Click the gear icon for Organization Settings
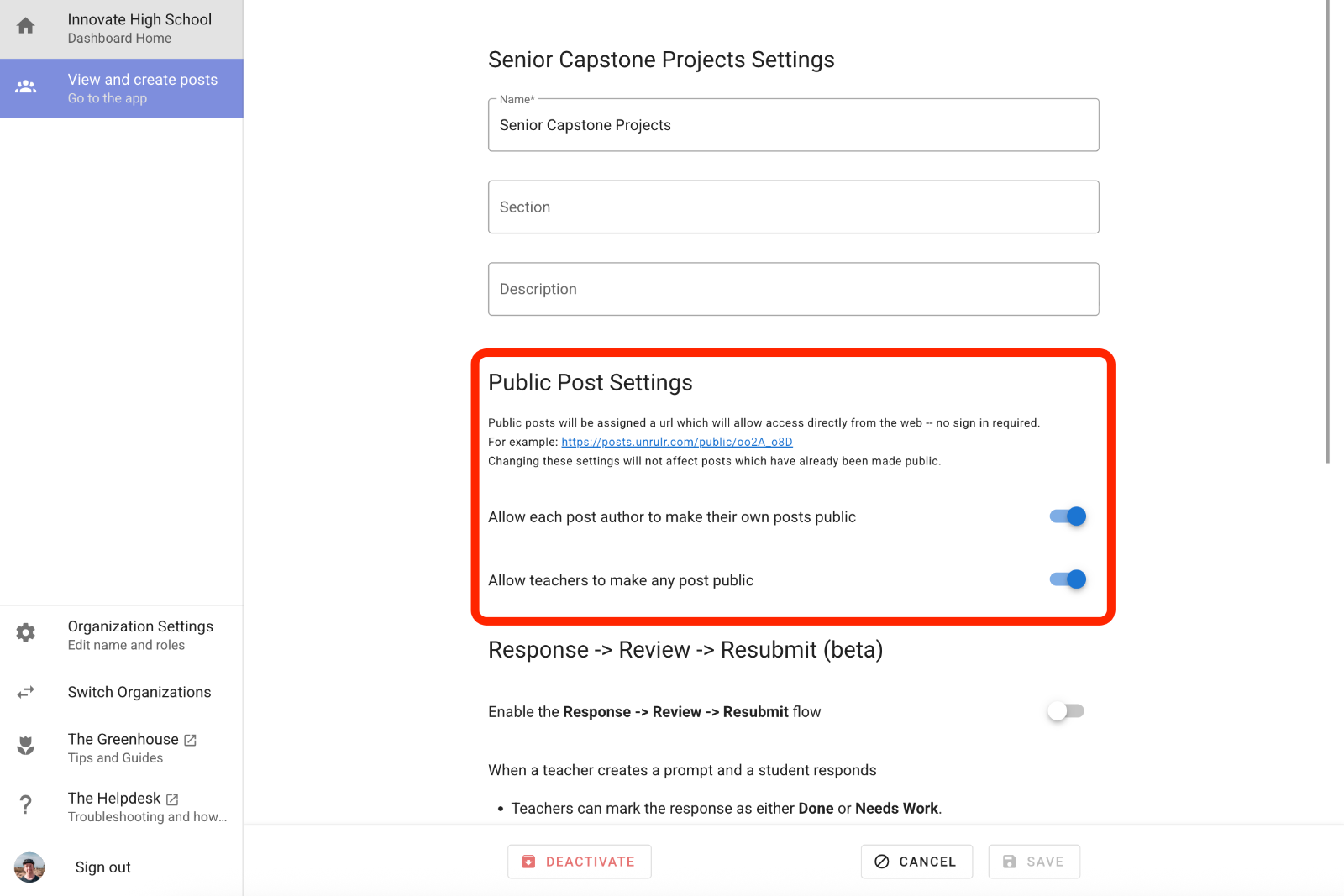 [25, 633]
